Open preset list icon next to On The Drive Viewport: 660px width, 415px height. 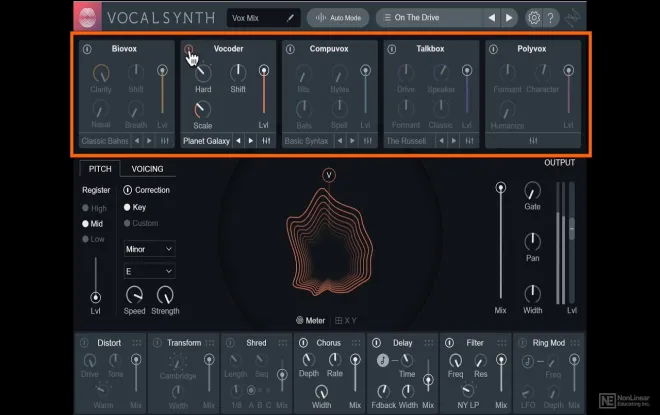(x=387, y=18)
